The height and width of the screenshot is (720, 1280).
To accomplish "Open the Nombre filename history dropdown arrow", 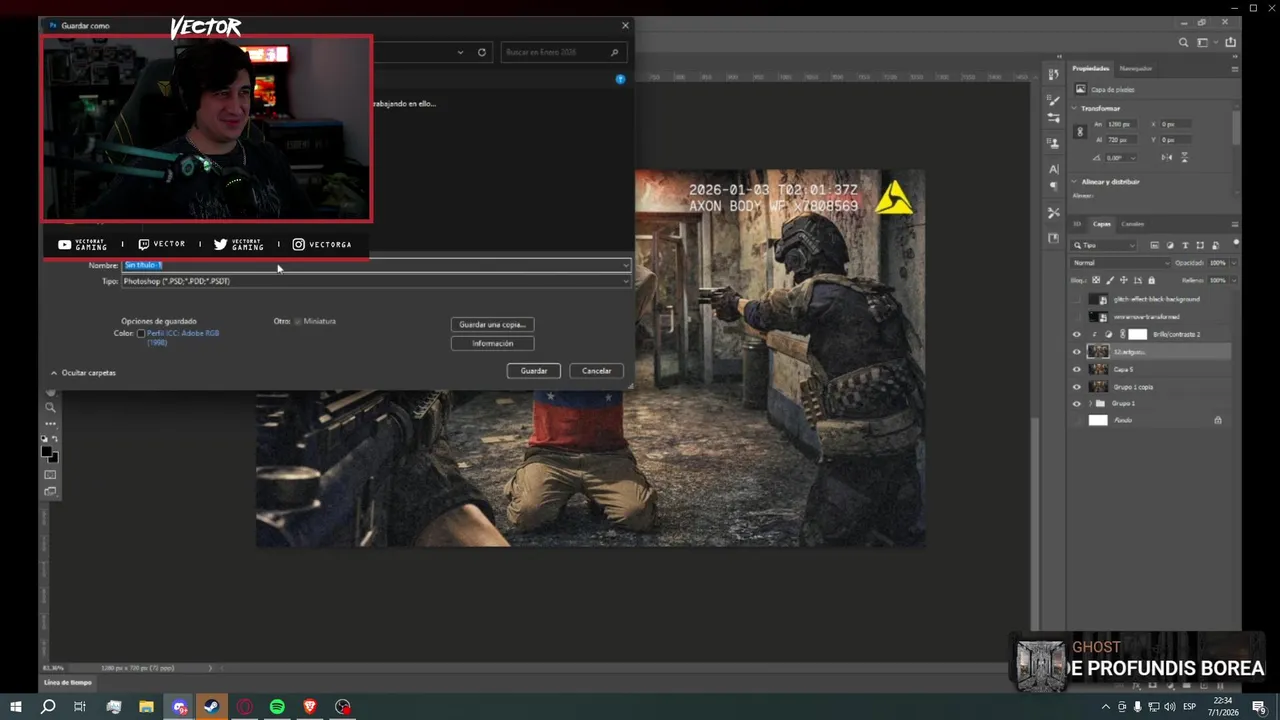I will tap(626, 265).
